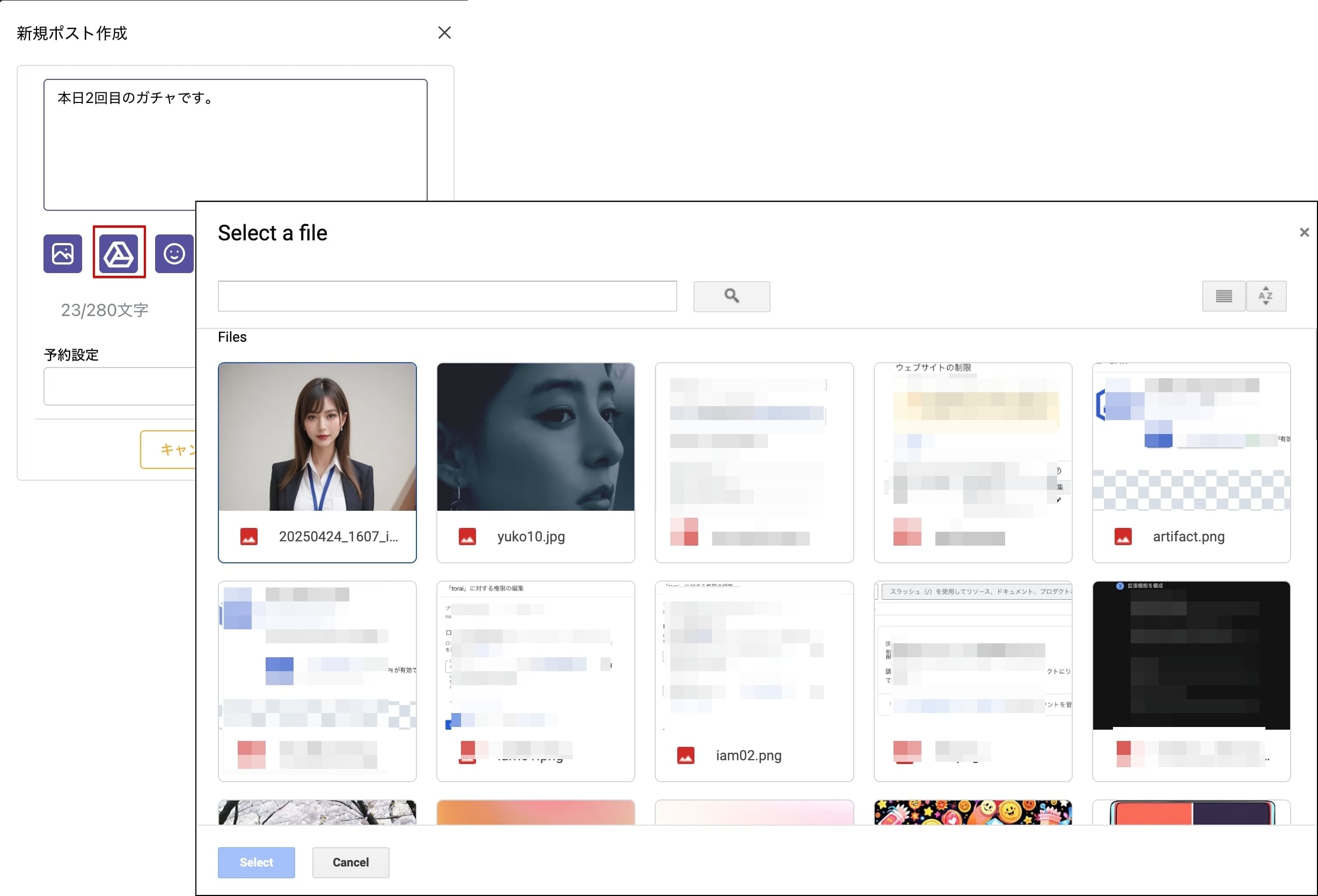Image resolution: width=1318 pixels, height=896 pixels.
Task: Click the file name text artifact.png
Action: (x=1189, y=537)
